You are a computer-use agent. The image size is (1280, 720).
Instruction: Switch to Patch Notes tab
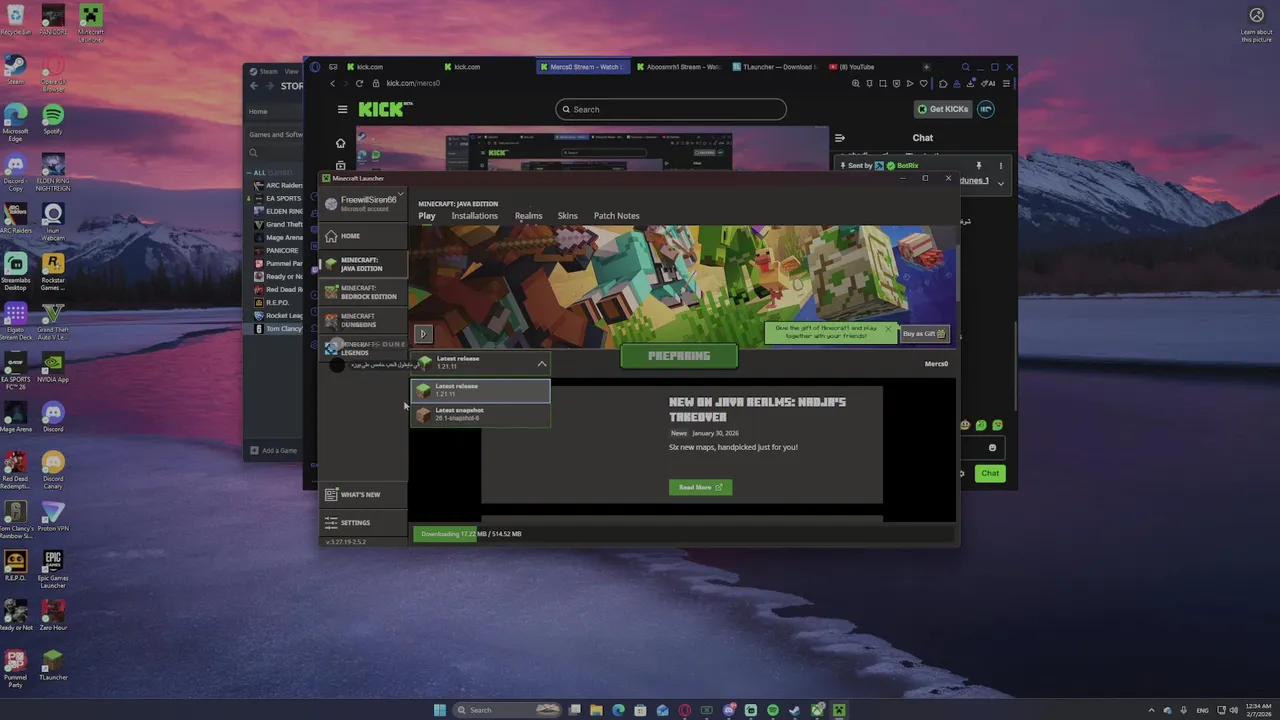pos(616,216)
